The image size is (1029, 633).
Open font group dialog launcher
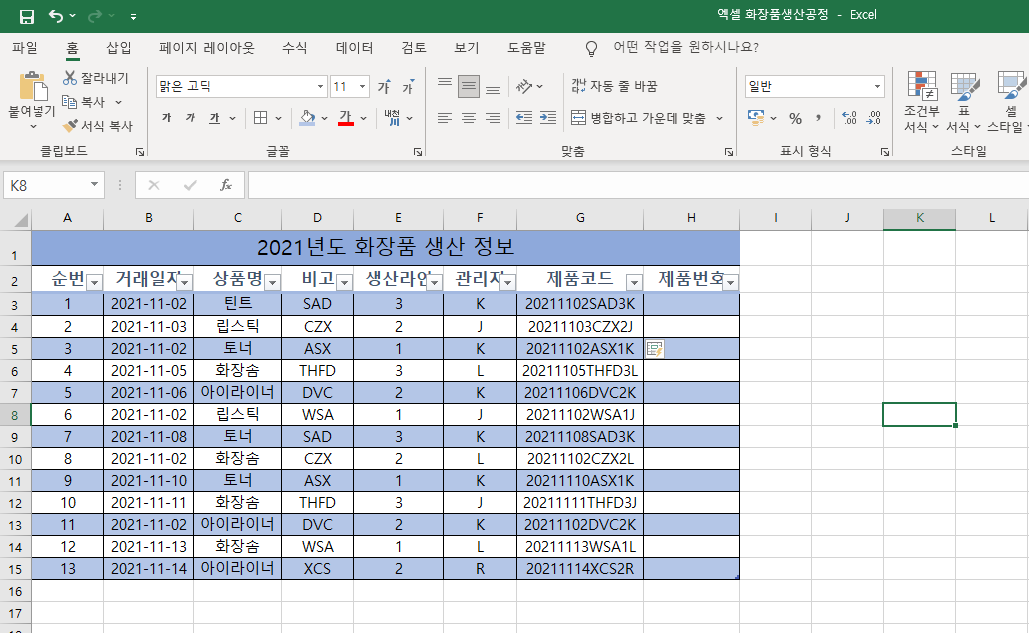point(418,152)
